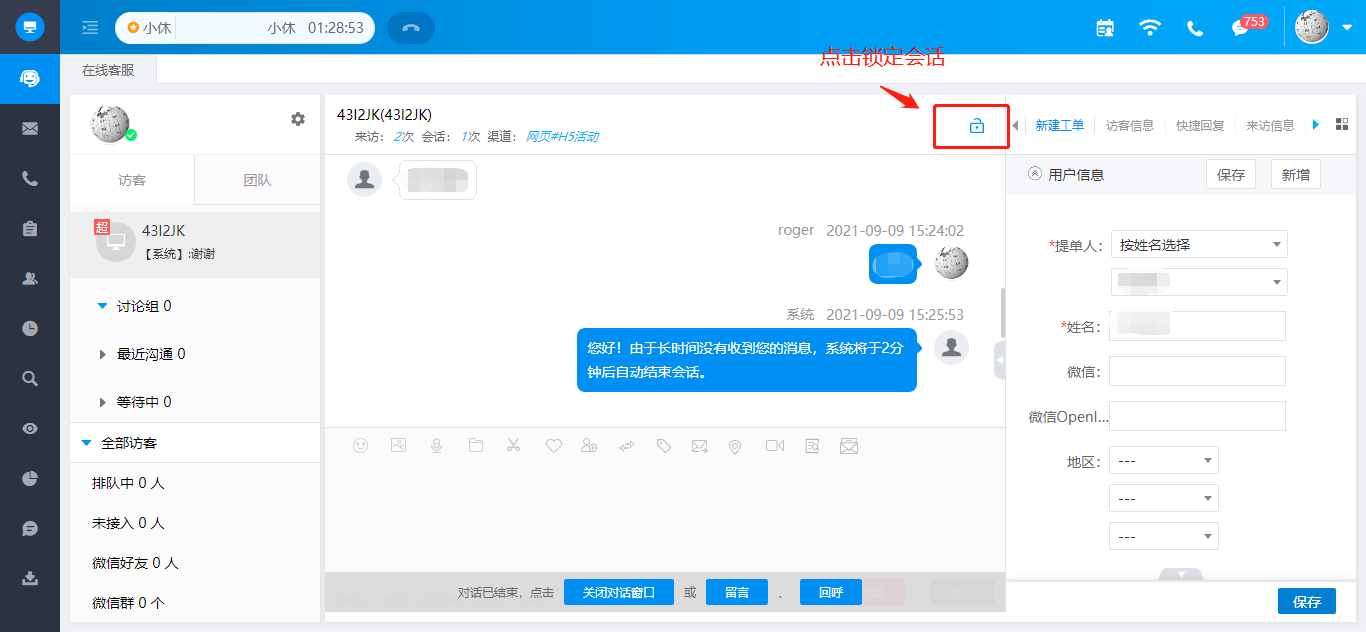Click the location pin icon in chat toolbar

click(735, 447)
